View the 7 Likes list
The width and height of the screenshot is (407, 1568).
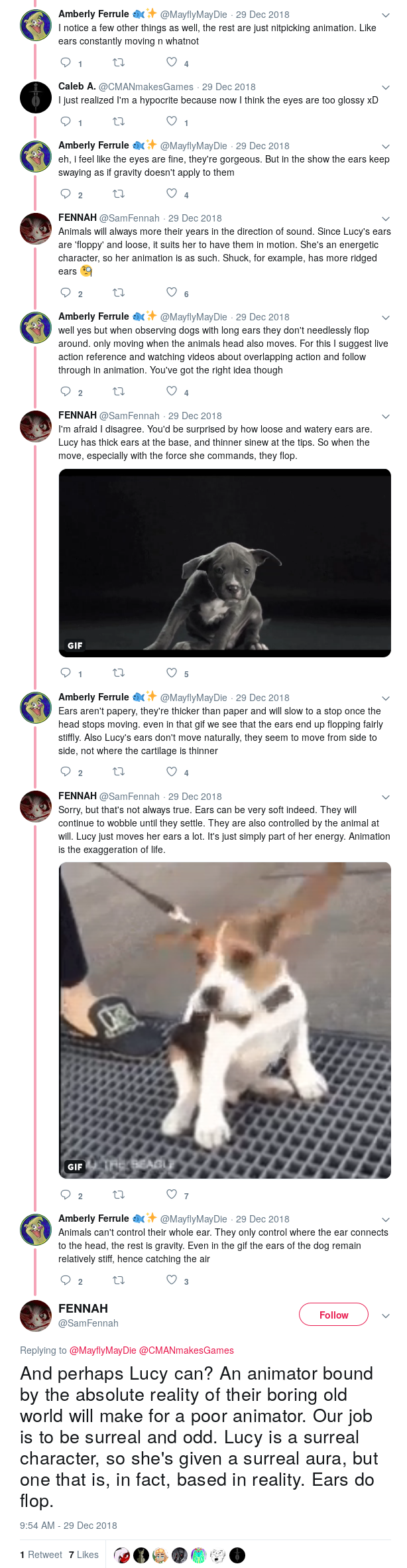[x=84, y=1555]
